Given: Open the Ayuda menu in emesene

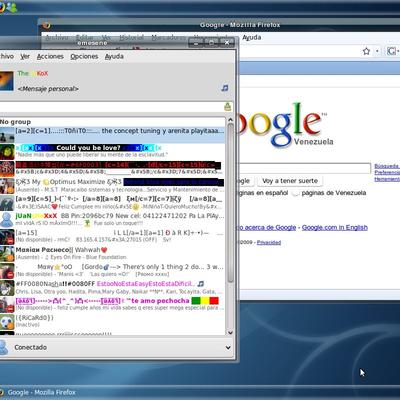Looking at the screenshot, I should click(x=114, y=56).
